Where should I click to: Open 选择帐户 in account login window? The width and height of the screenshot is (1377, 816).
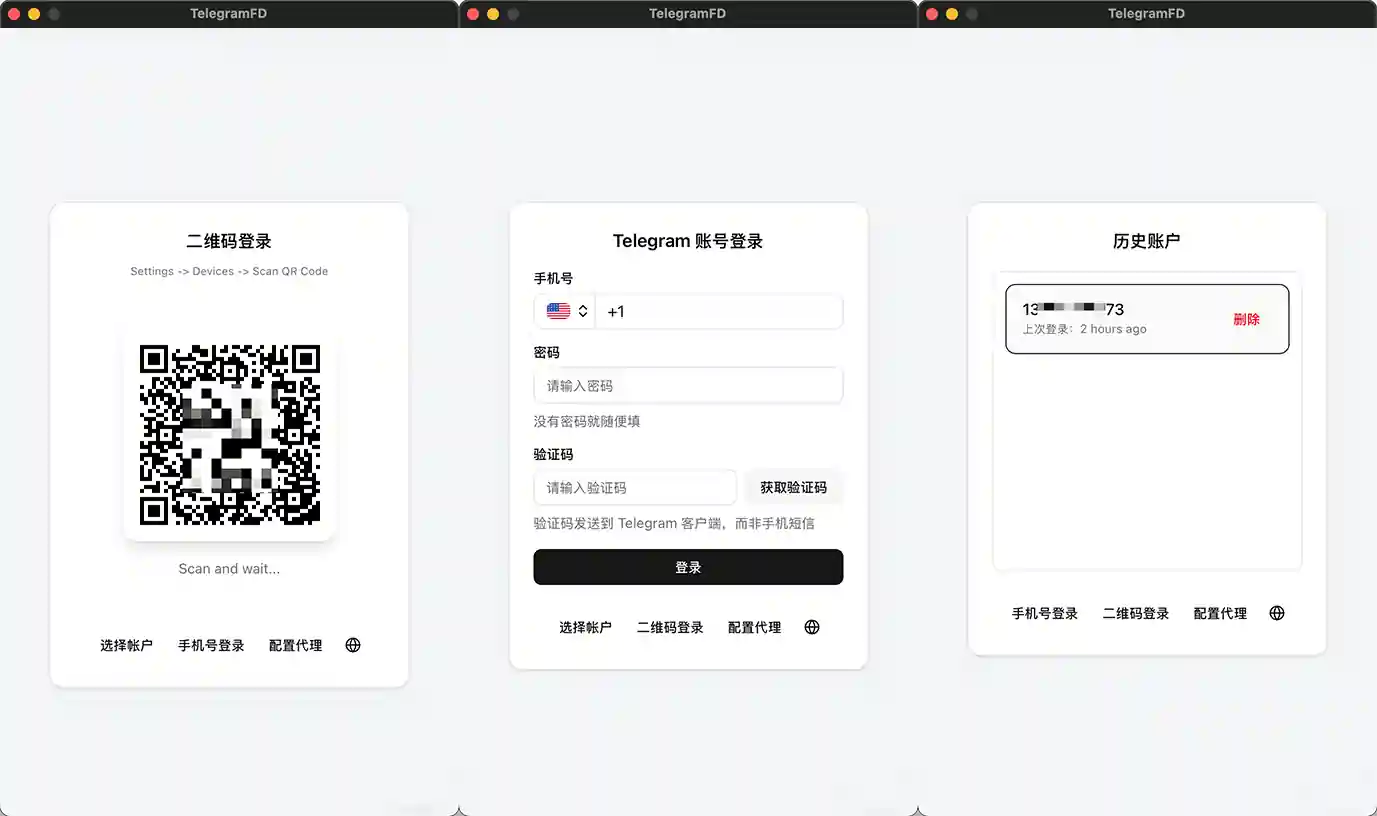585,627
